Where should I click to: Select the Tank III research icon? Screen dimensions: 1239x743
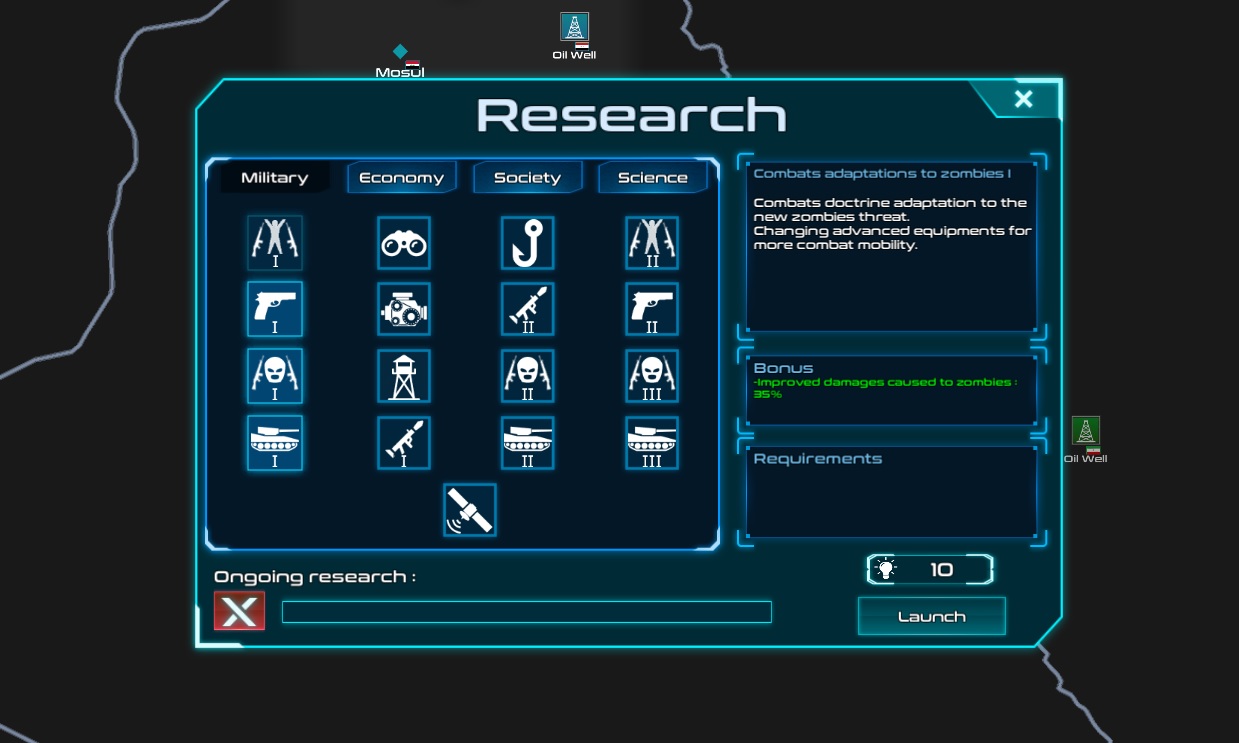(652, 443)
